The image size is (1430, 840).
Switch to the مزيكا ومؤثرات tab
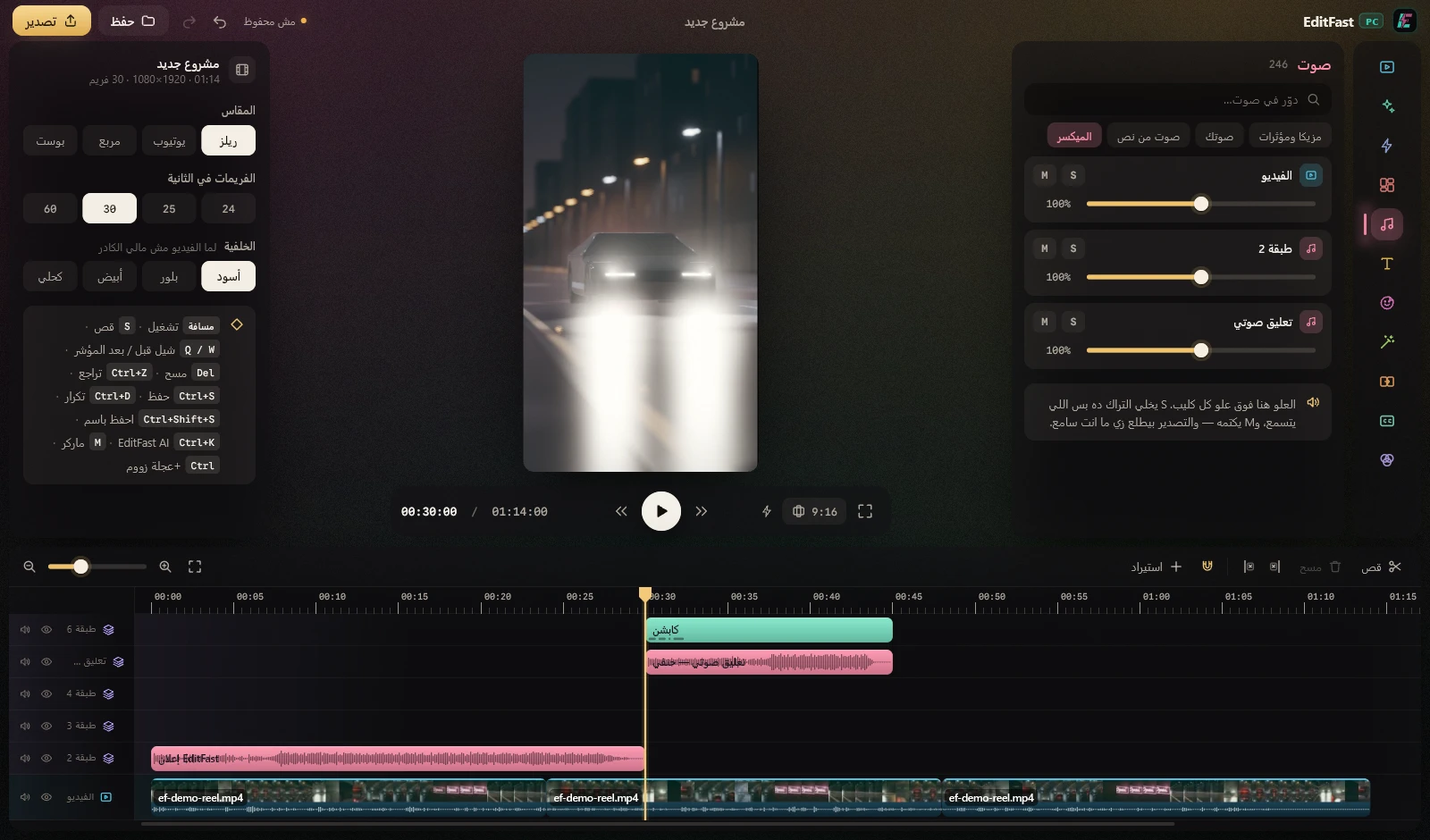(x=1290, y=136)
